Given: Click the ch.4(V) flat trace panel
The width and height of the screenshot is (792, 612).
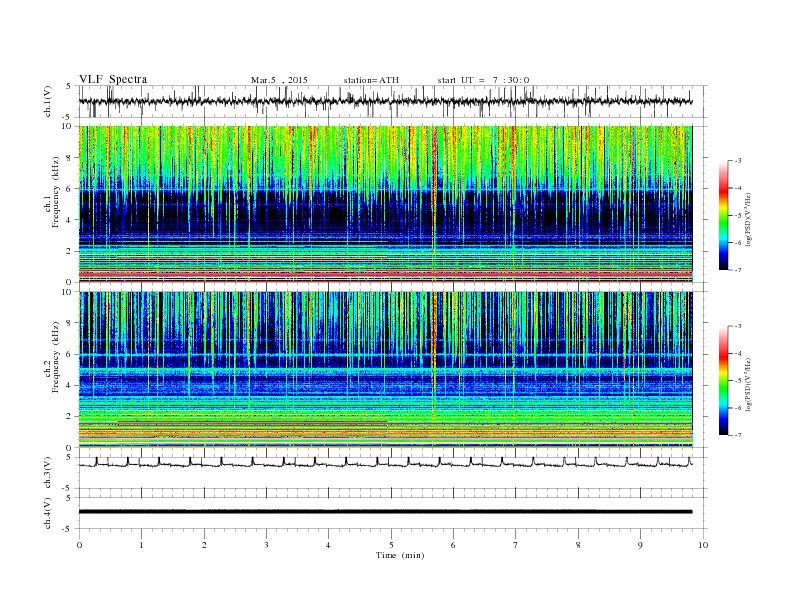Looking at the screenshot, I should click(393, 513).
